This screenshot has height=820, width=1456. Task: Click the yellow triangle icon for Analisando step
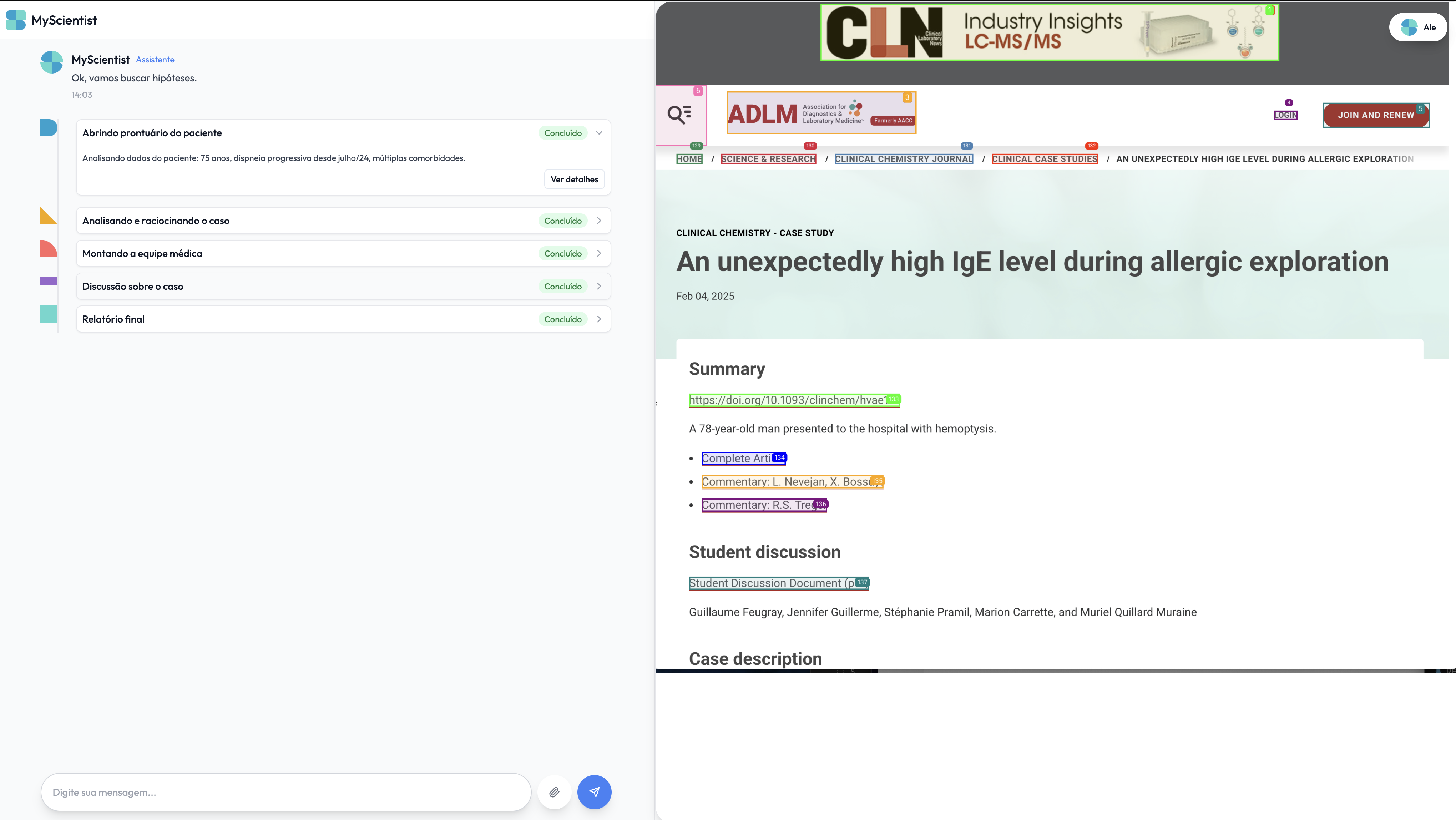pyautogui.click(x=49, y=216)
